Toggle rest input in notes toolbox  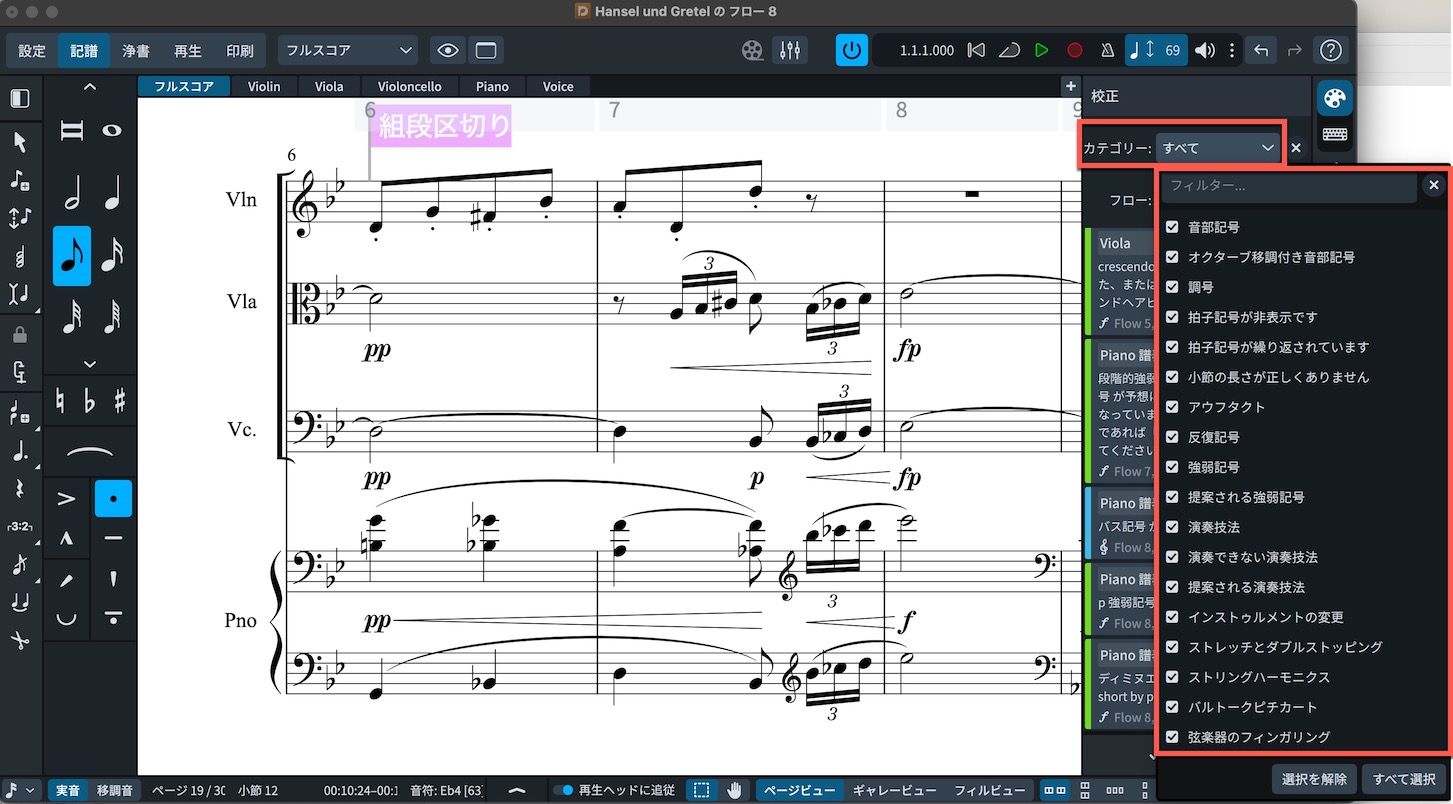pos(20,489)
